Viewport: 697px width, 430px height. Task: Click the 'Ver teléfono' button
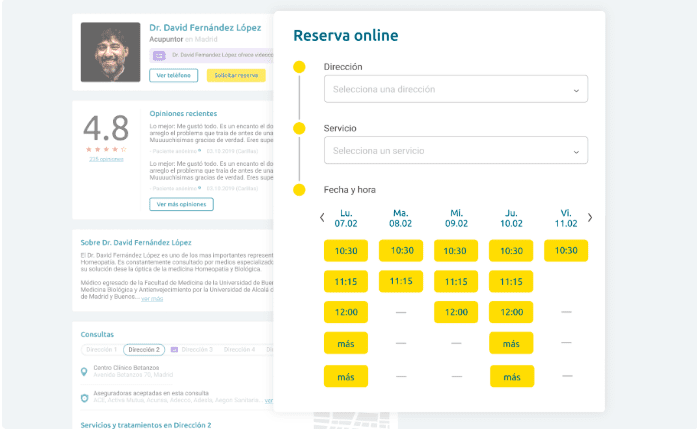(173, 76)
